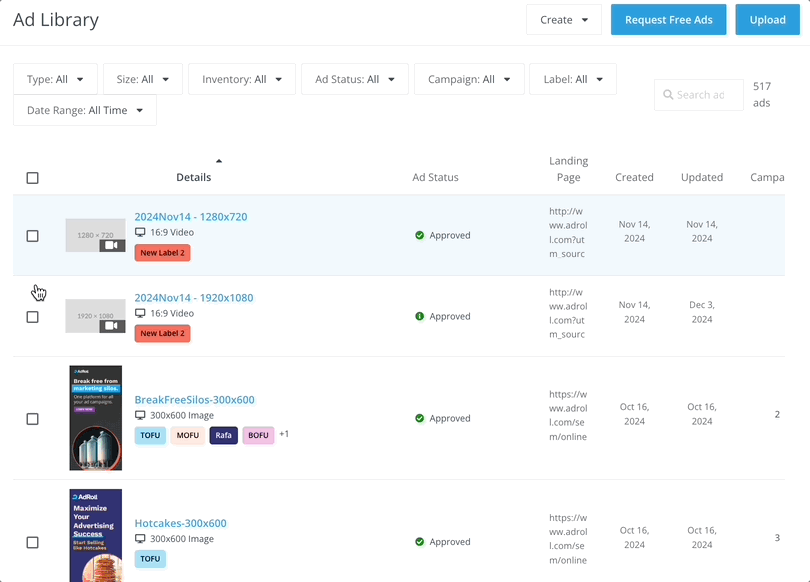Viewport: 810px width, 582px height.
Task: Click the TOFU label on BreakFreeSilos ad
Action: 151,435
